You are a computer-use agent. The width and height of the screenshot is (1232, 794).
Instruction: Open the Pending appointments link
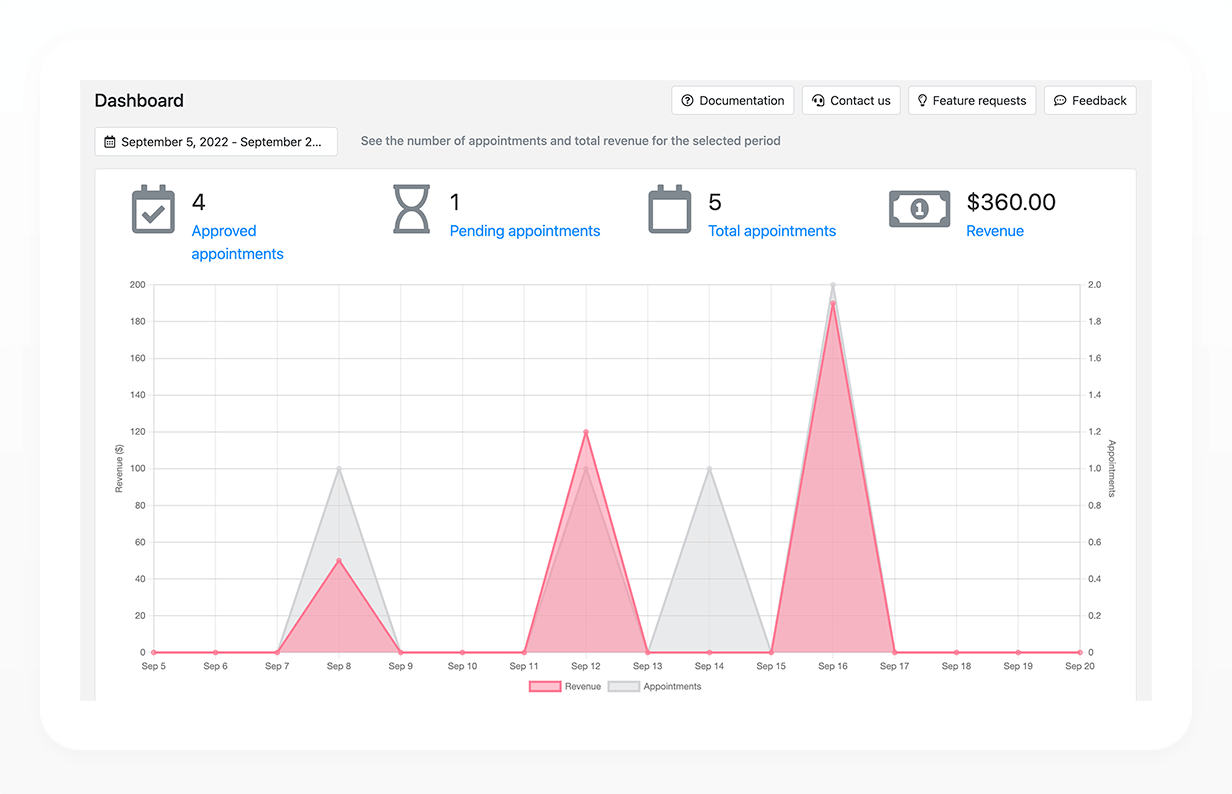point(525,231)
